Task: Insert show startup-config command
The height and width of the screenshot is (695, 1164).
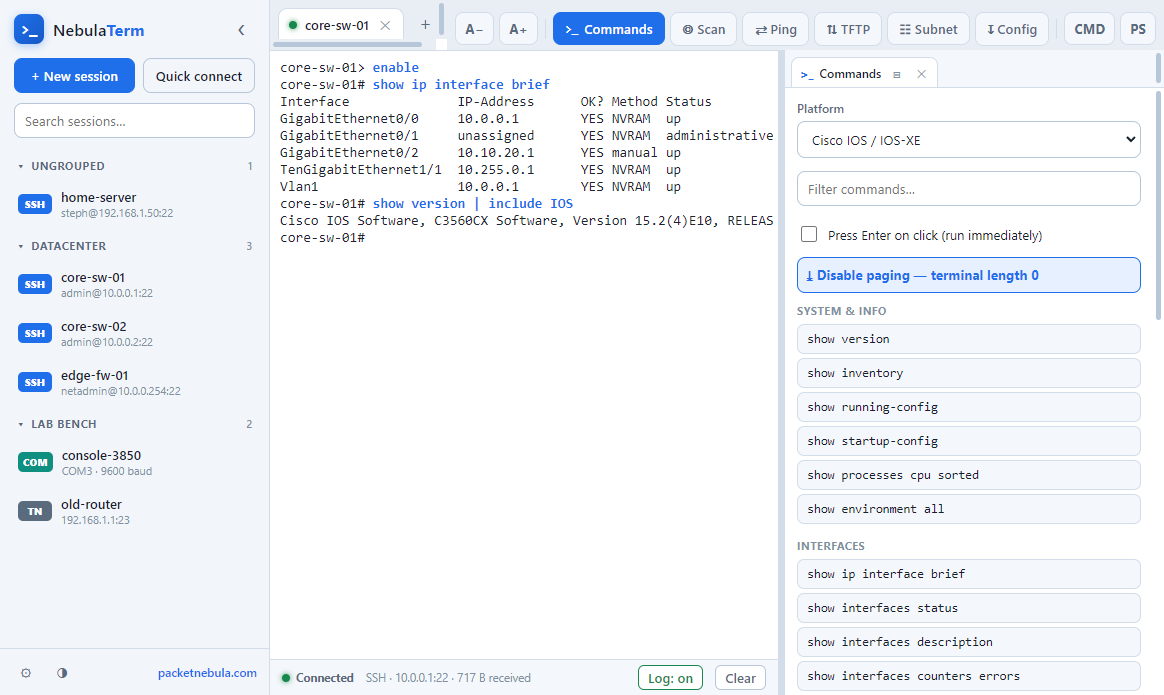Action: pyautogui.click(x=969, y=441)
